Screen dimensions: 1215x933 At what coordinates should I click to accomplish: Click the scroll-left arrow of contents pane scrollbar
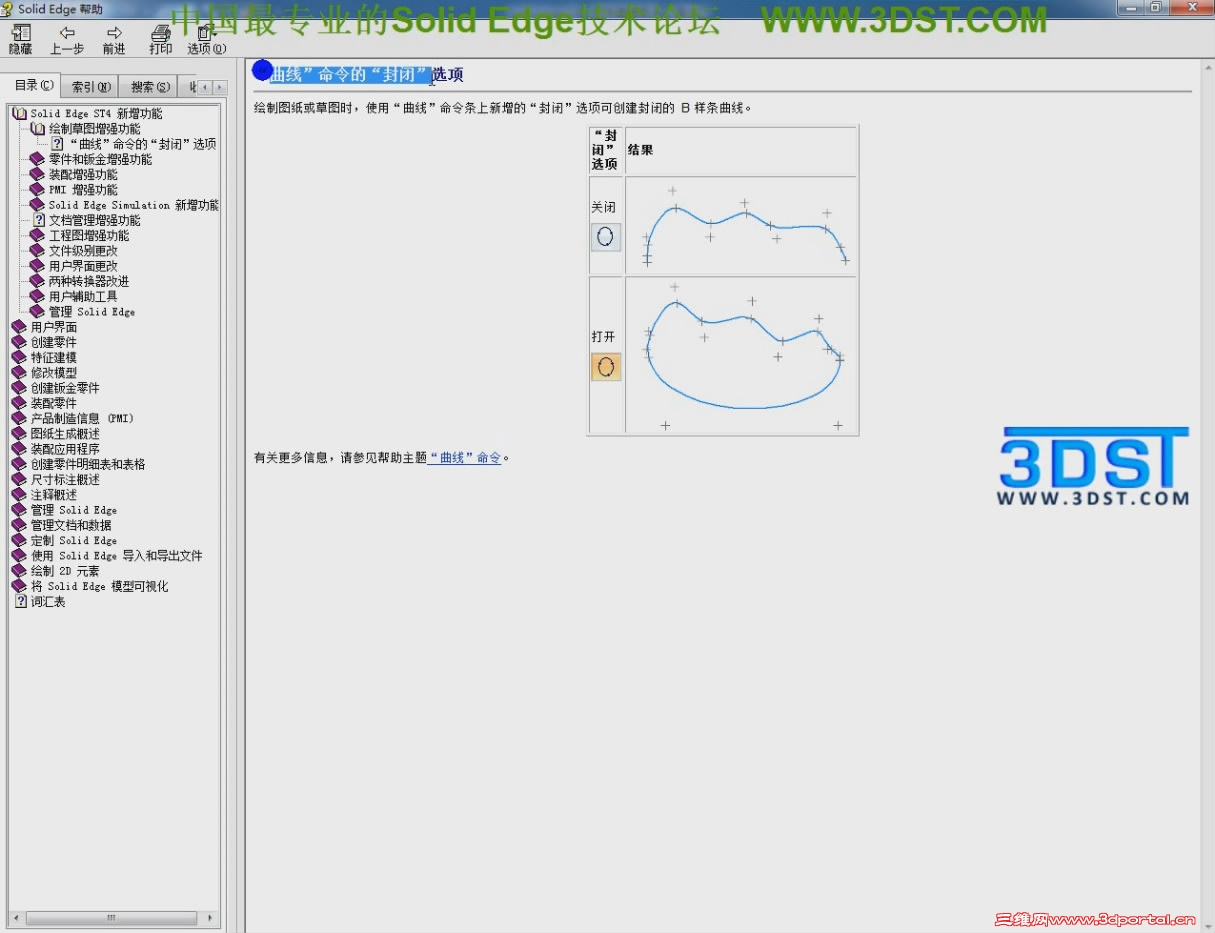(x=15, y=917)
